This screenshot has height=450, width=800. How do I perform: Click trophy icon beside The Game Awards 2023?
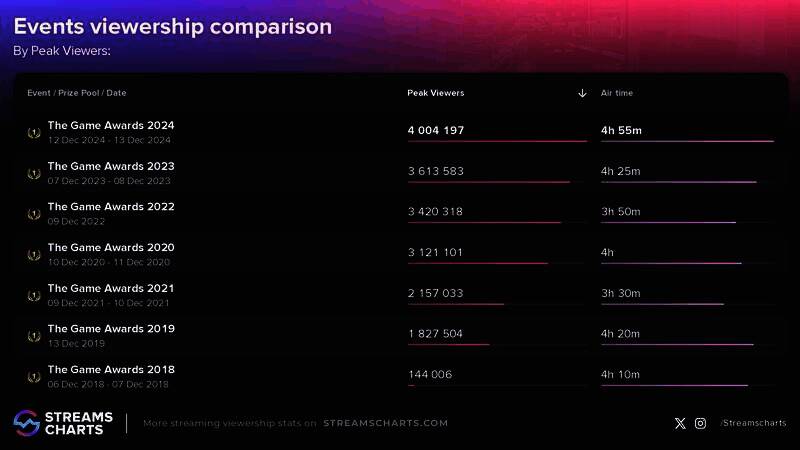(34, 174)
